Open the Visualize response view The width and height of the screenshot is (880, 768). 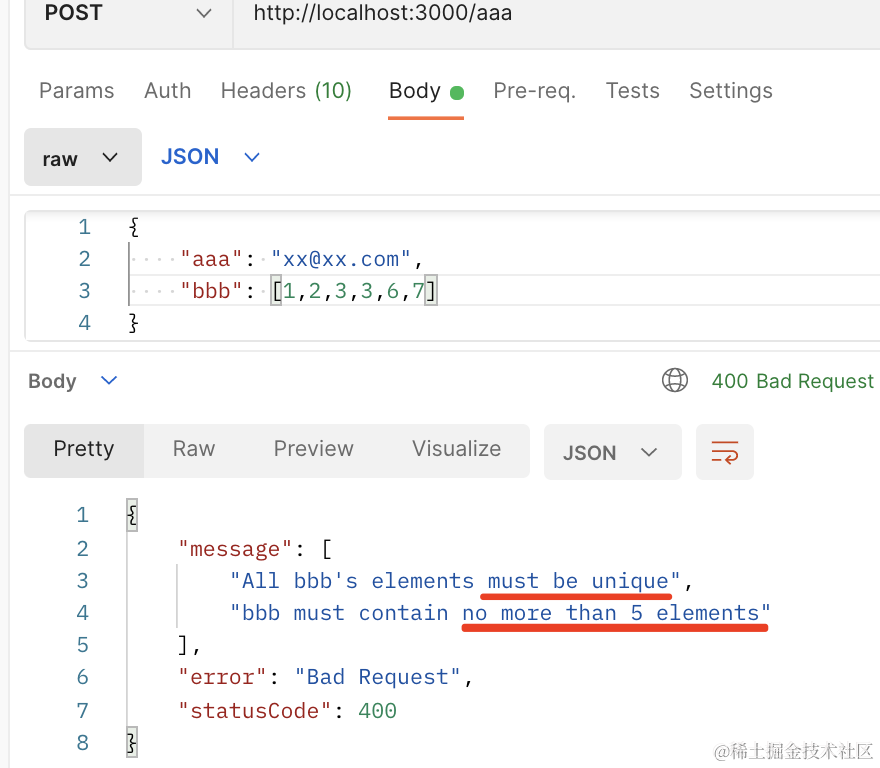pos(456,450)
